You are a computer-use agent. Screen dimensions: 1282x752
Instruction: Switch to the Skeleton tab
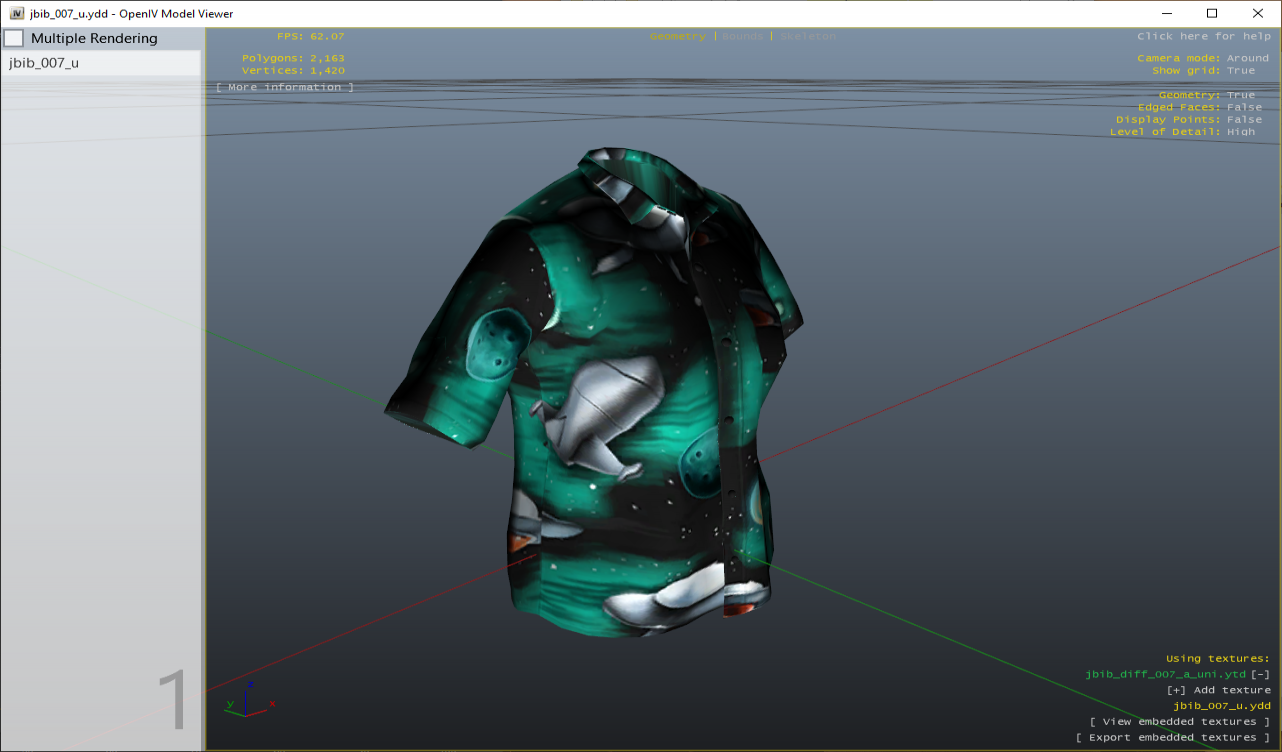tap(808, 35)
